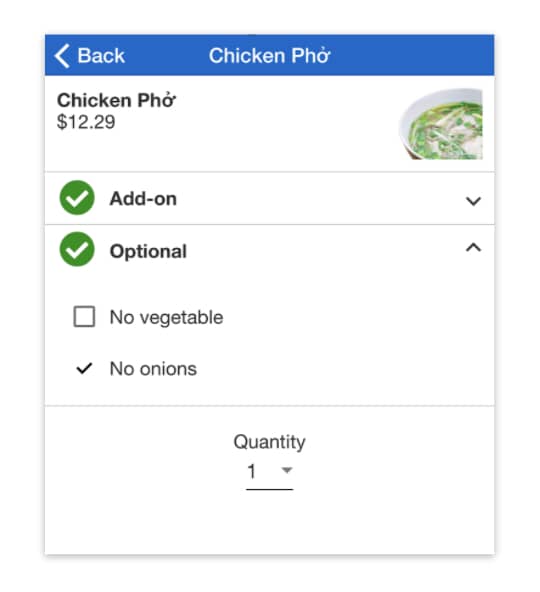Expand the Add-on section using its chevron
Screen dimensions: 540x592
[473, 201]
